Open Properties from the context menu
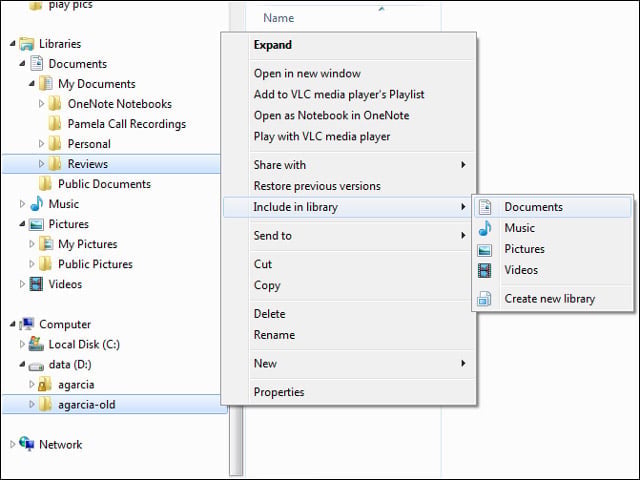This screenshot has width=640, height=480. [x=349, y=392]
